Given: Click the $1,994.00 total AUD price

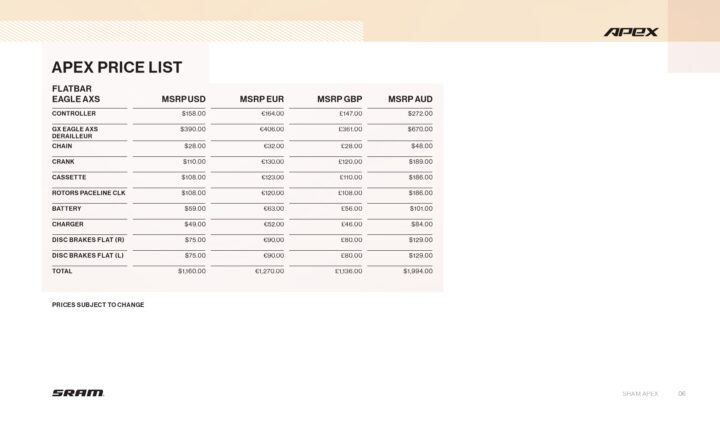Looking at the screenshot, I should (x=418, y=271).
